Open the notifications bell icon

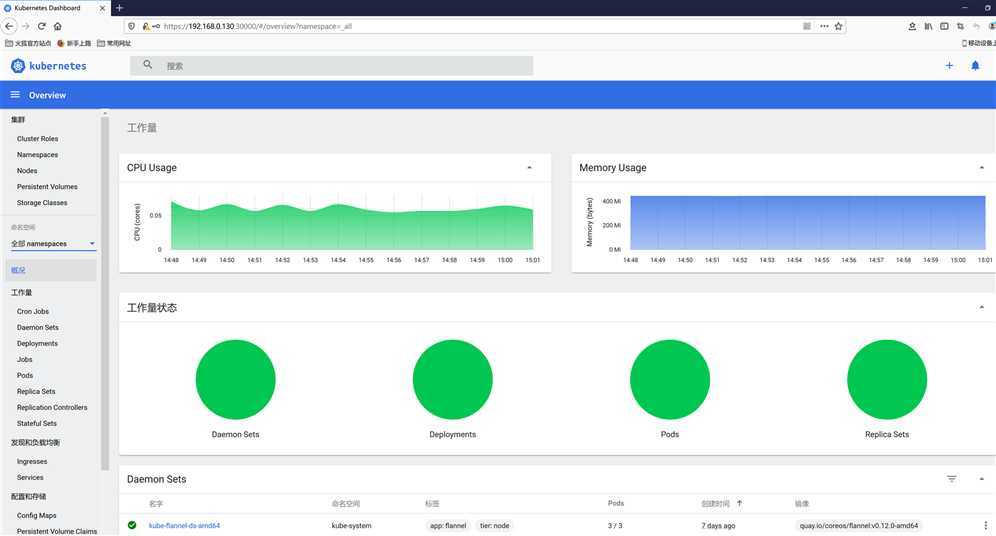click(x=975, y=65)
